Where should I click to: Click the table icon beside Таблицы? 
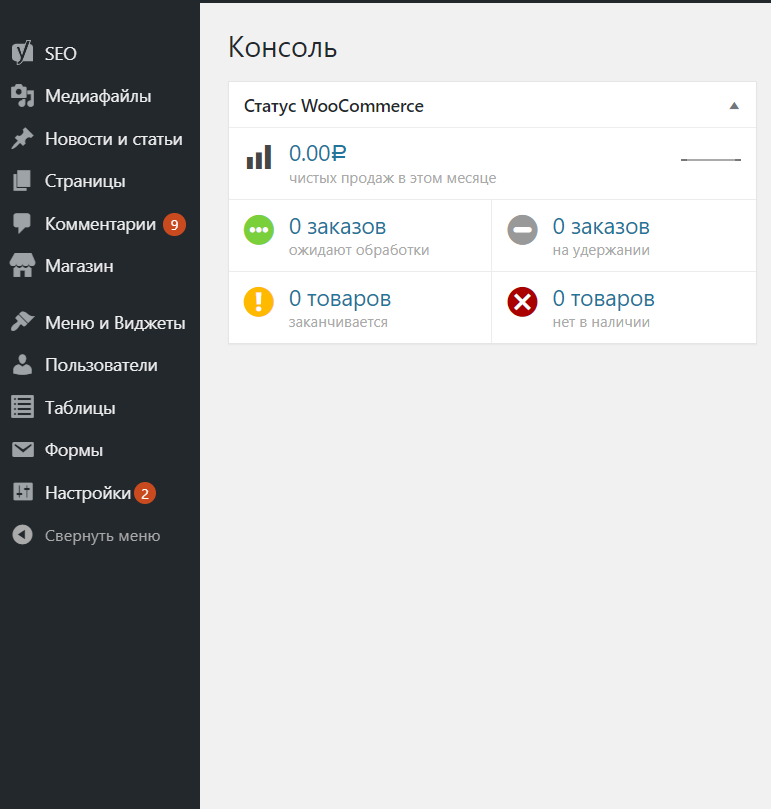pos(22,407)
